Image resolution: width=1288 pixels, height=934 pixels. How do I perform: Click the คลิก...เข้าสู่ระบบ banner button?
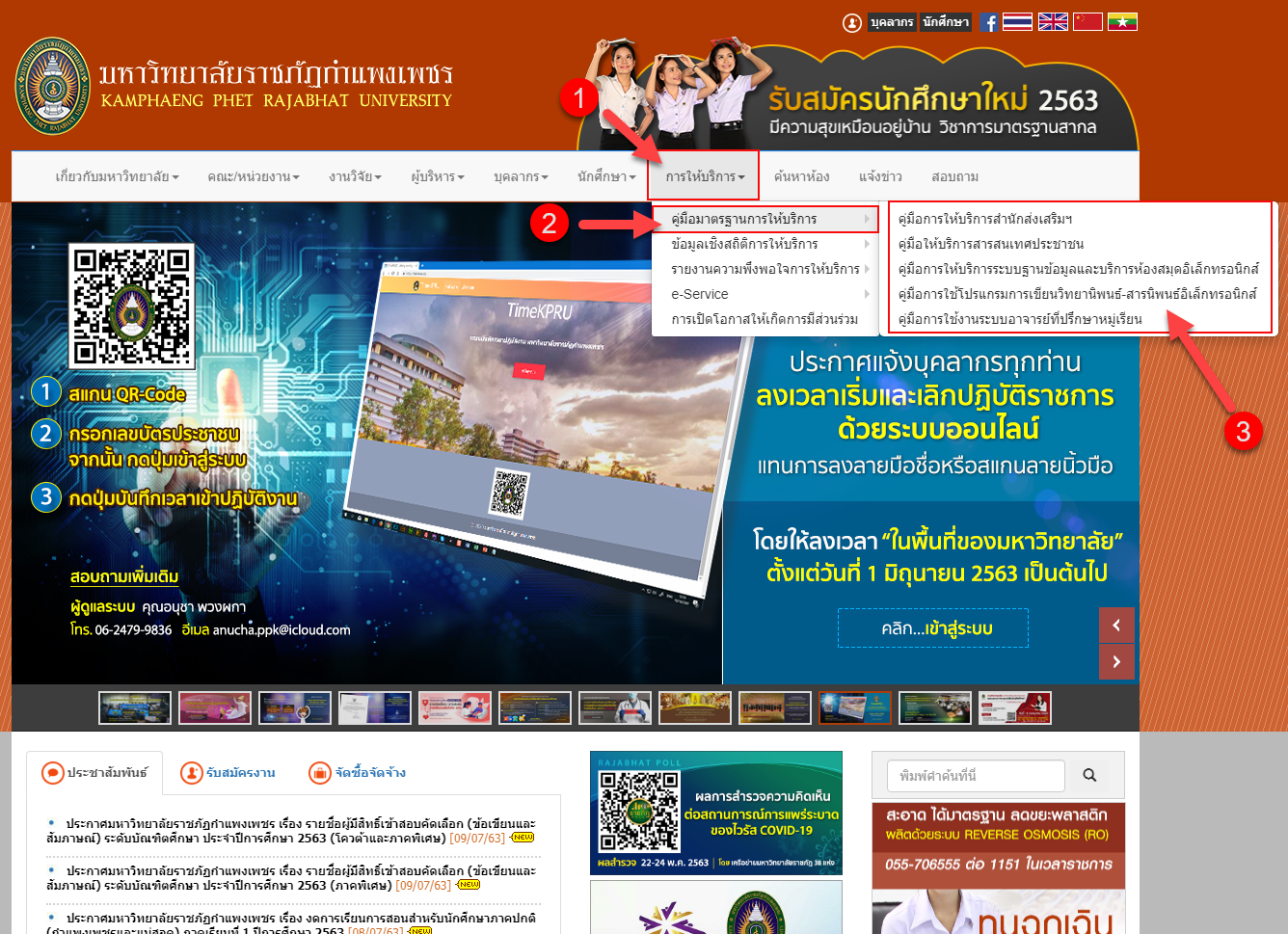coord(933,628)
